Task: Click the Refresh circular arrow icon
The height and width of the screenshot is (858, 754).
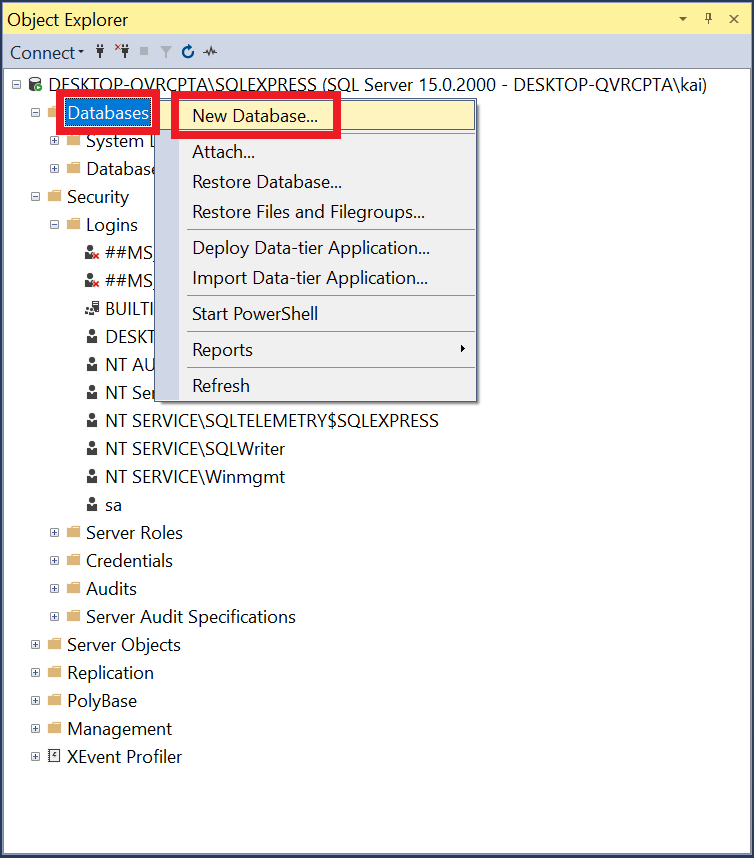Action: 188,51
